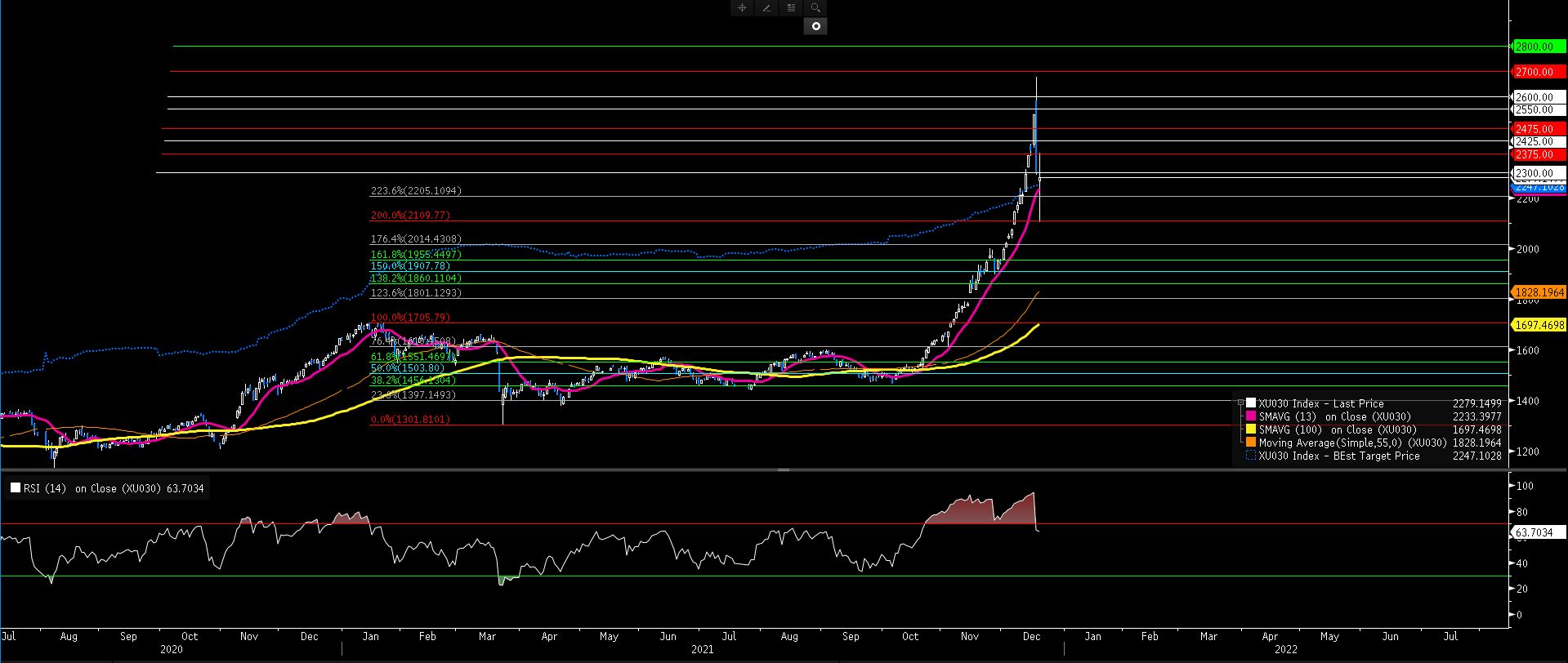Click the price axis value 2000
The image size is (1568, 663).
(x=1528, y=249)
